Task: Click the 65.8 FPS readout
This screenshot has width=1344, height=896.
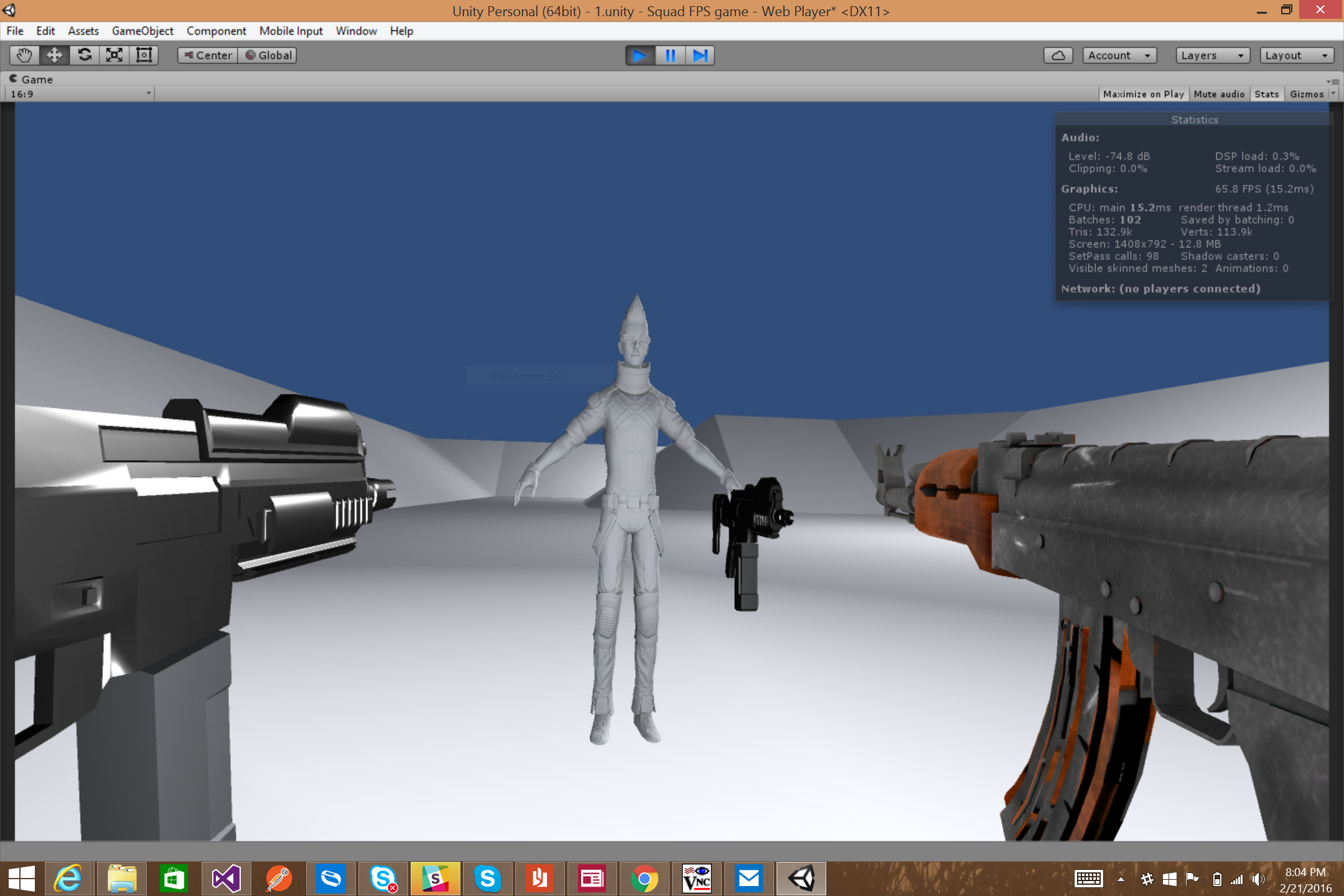Action: (x=1264, y=189)
